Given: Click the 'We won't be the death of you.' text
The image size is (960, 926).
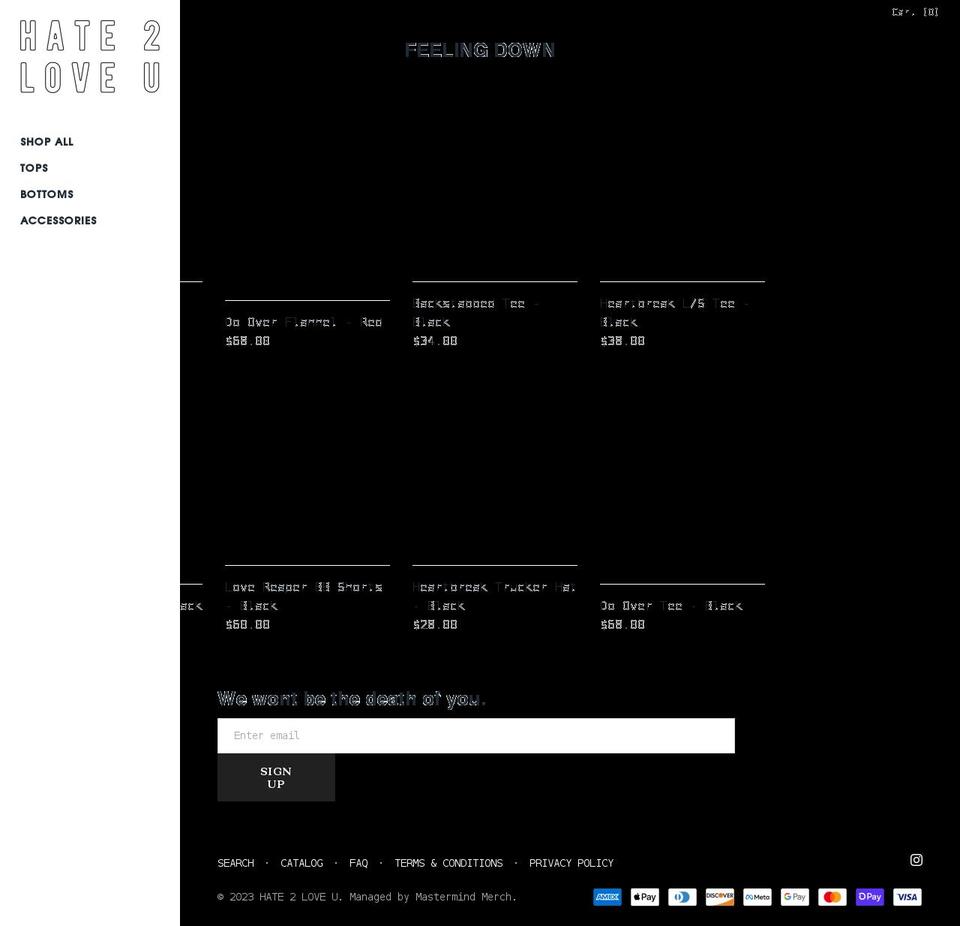Looking at the screenshot, I should pos(351,699).
